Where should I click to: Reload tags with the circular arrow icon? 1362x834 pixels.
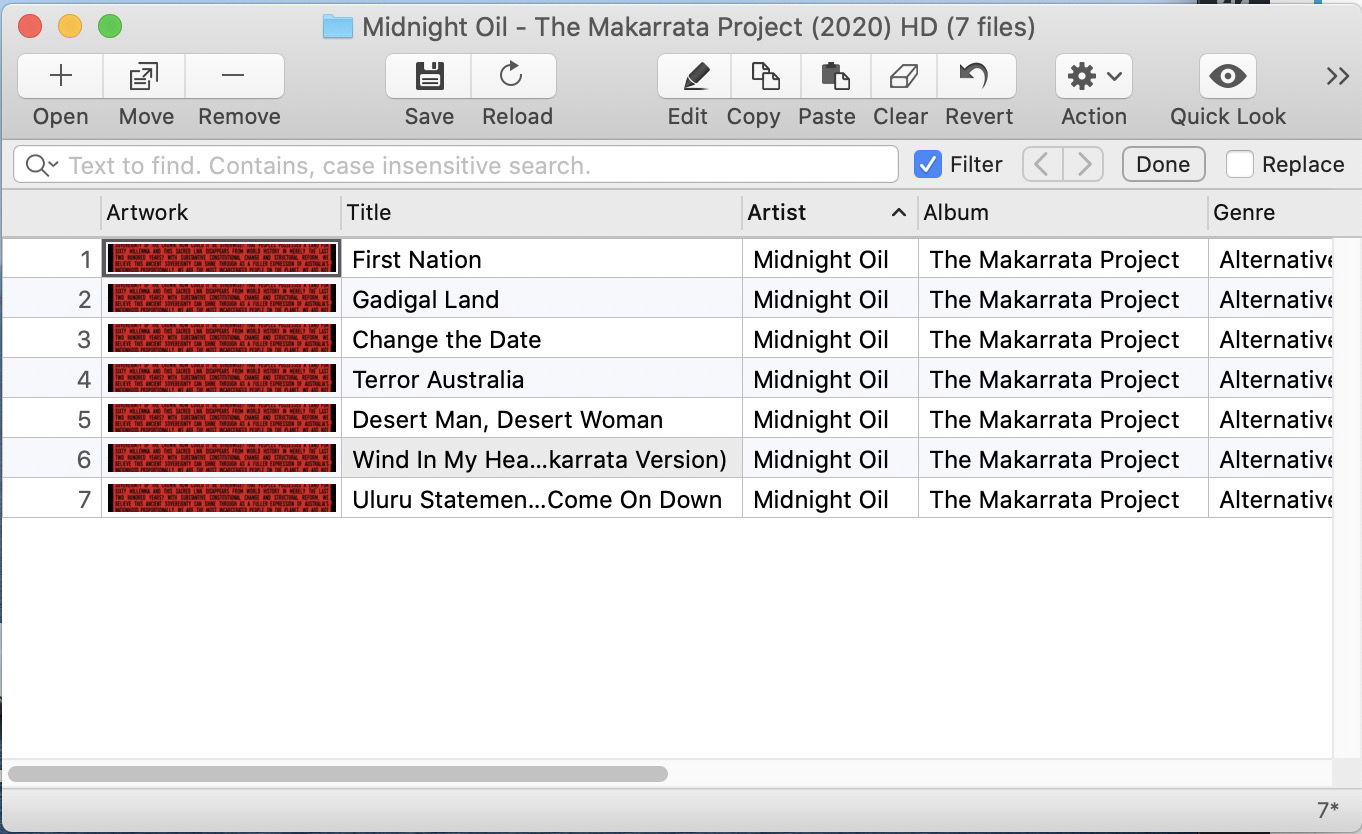pos(512,76)
